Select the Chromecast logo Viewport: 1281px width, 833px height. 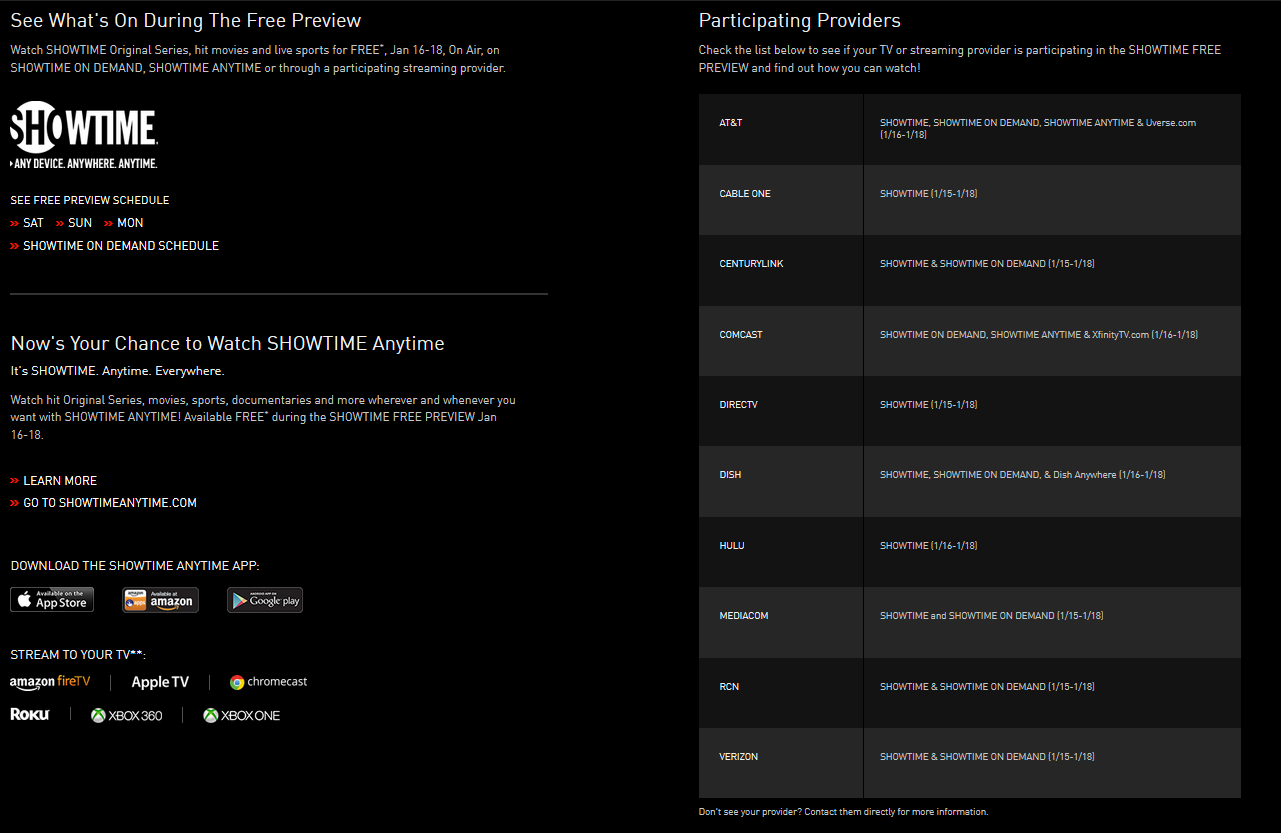pyautogui.click(x=268, y=682)
